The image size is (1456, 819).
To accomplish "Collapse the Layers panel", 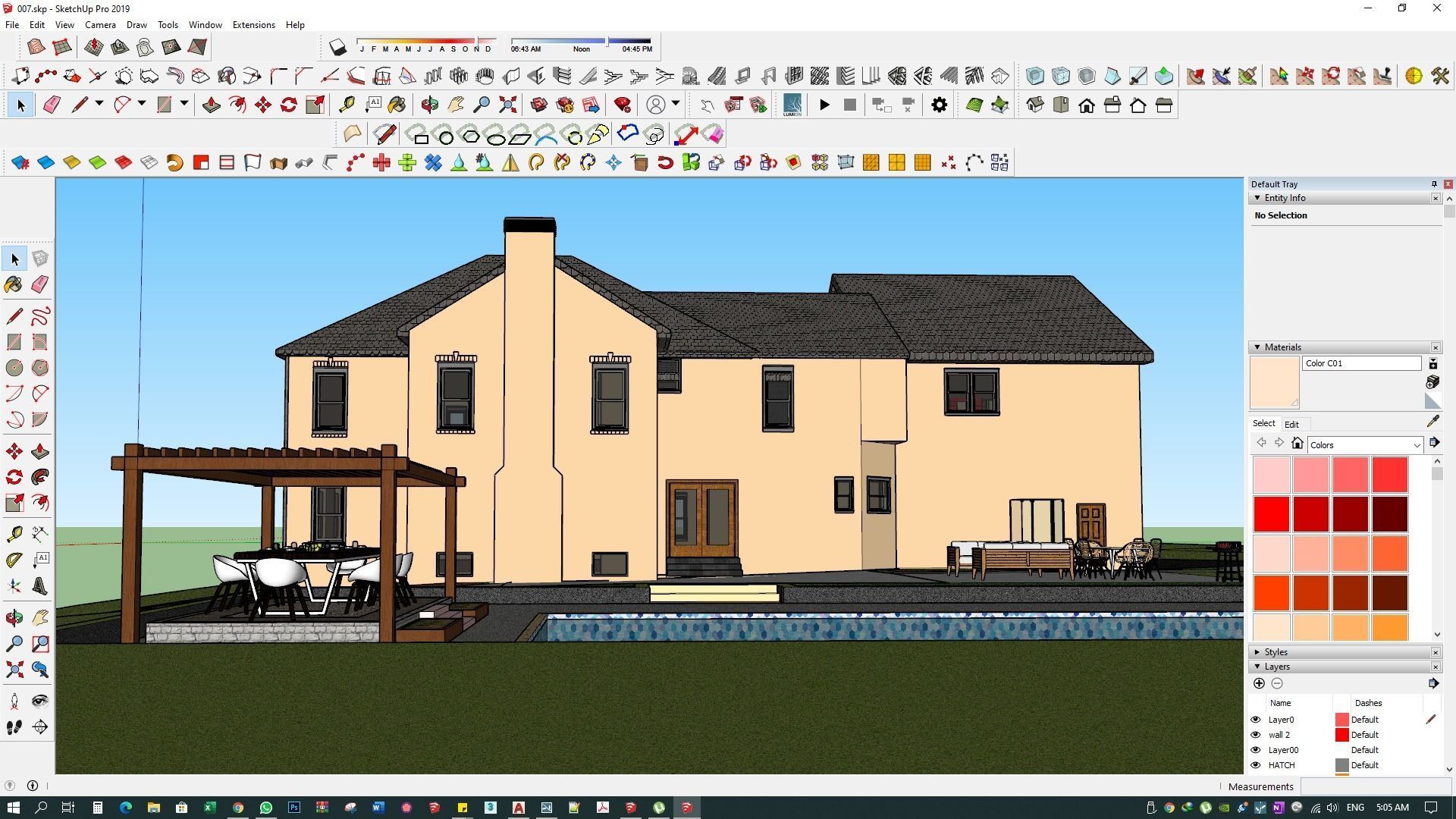I will pyautogui.click(x=1257, y=667).
